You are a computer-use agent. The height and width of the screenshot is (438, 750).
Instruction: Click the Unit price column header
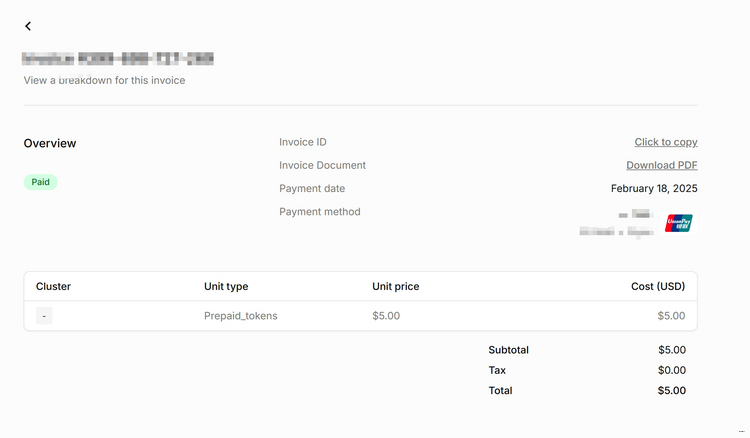click(395, 286)
